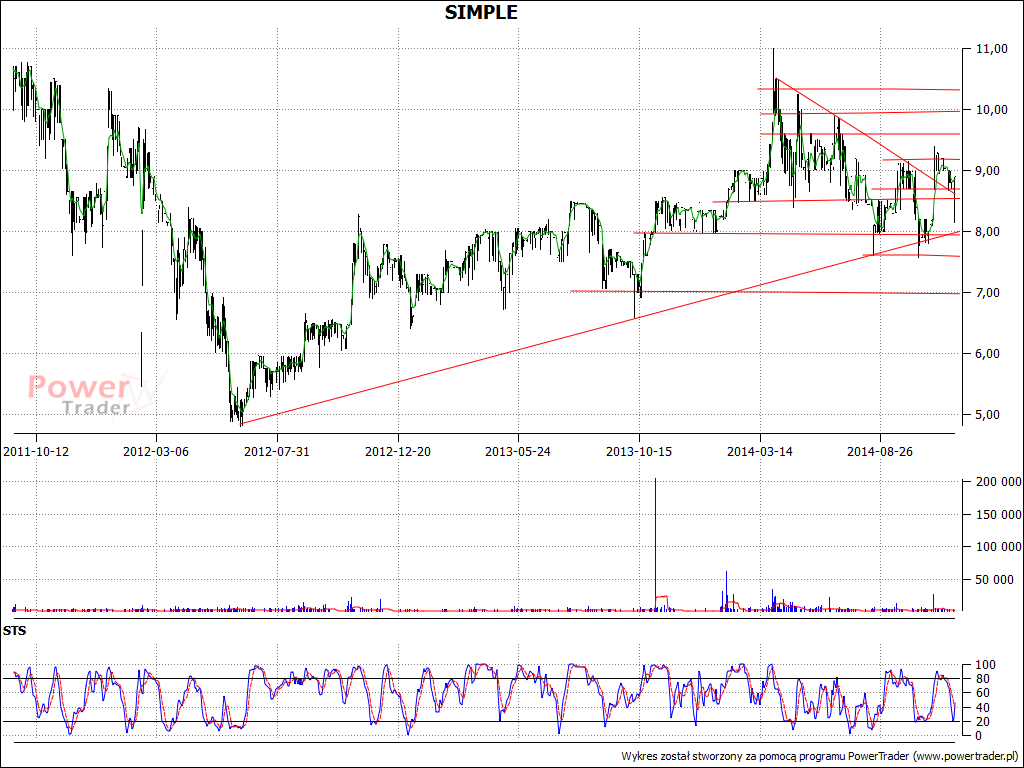The image size is (1024, 768).
Task: Select the 2013-10-15 date label
Action: tap(639, 451)
